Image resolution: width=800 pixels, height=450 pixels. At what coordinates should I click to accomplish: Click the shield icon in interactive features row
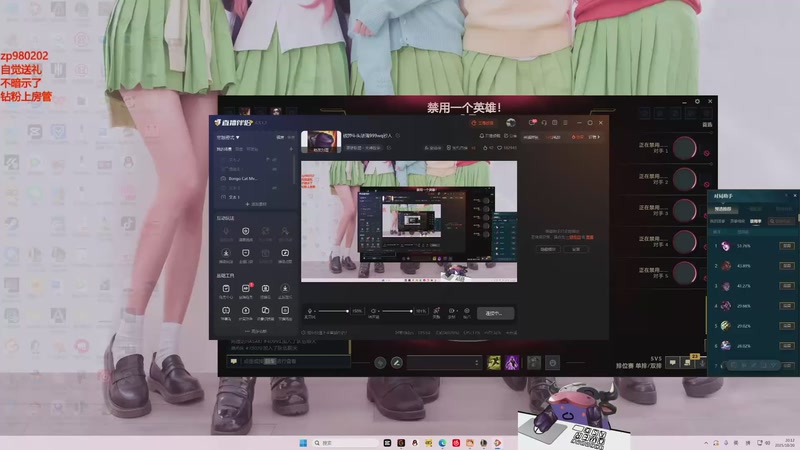245,232
